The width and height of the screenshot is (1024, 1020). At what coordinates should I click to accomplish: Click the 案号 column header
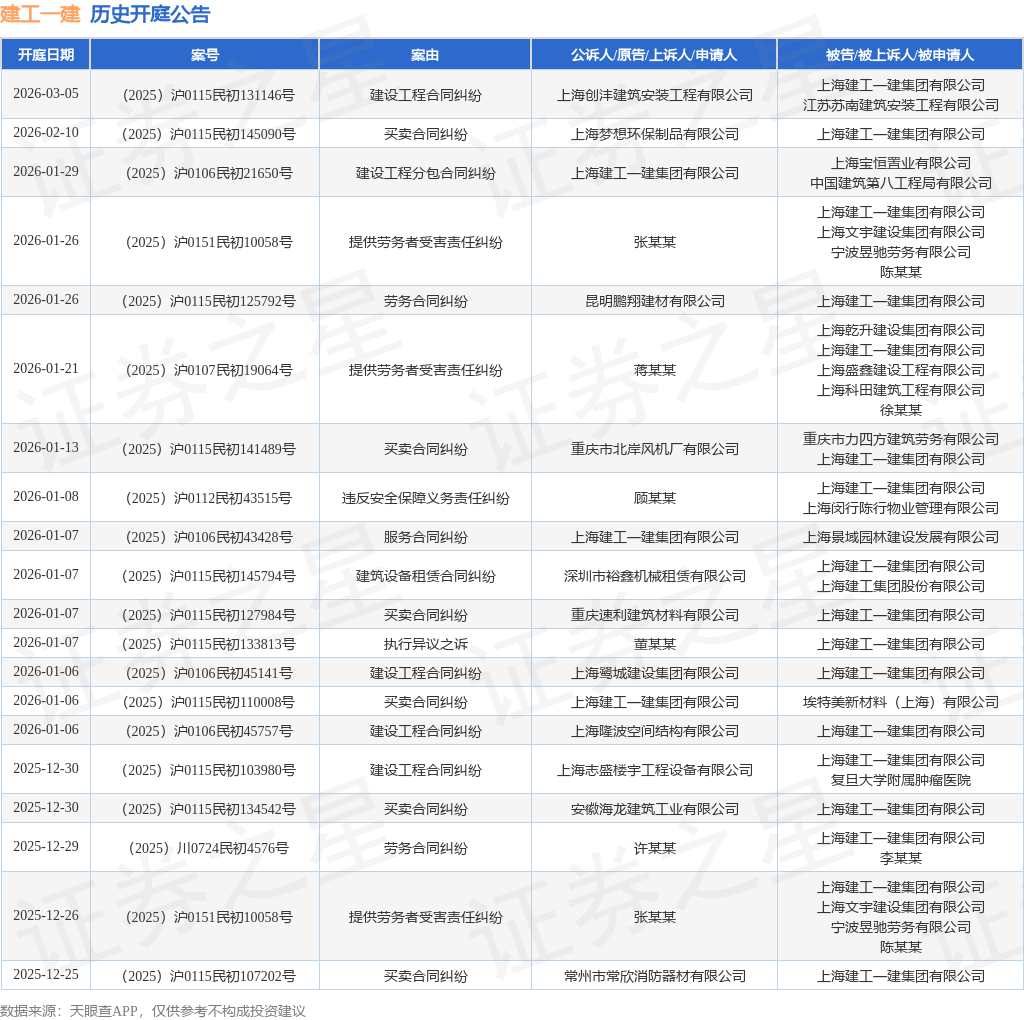[x=204, y=55]
